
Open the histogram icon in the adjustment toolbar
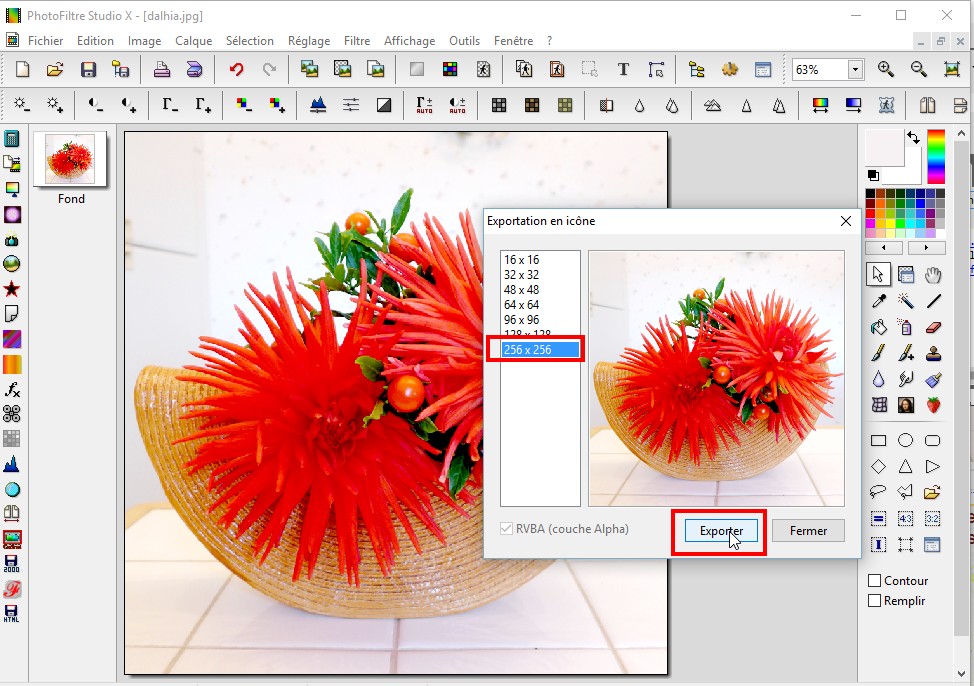click(317, 105)
